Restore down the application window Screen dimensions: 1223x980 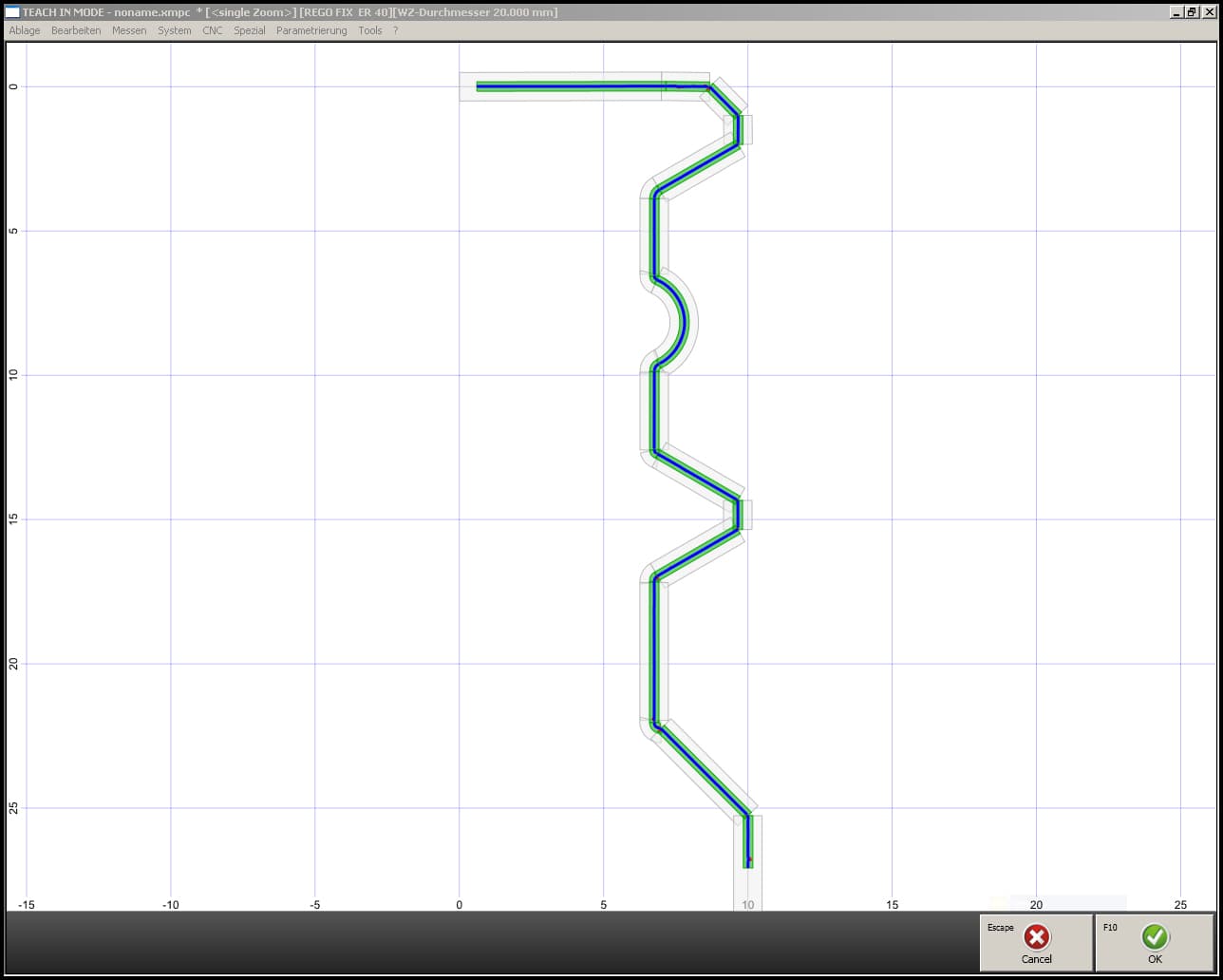1192,12
